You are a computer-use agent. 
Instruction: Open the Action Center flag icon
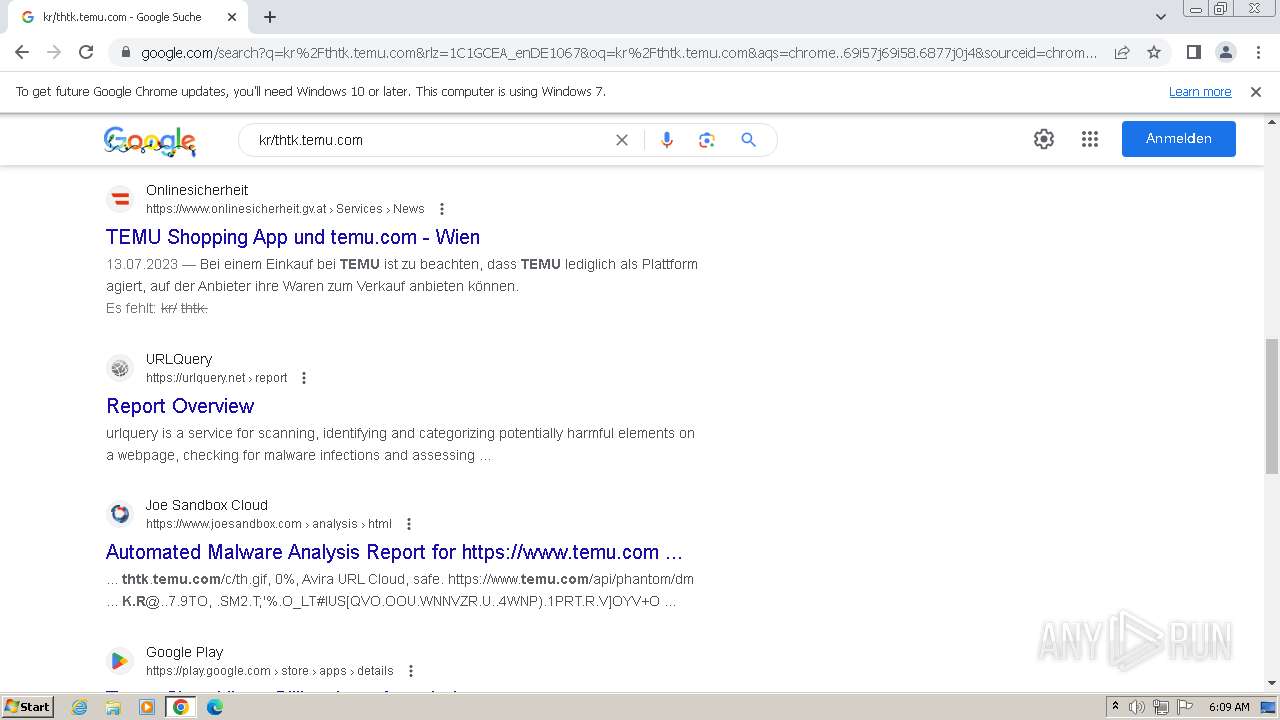(1183, 707)
